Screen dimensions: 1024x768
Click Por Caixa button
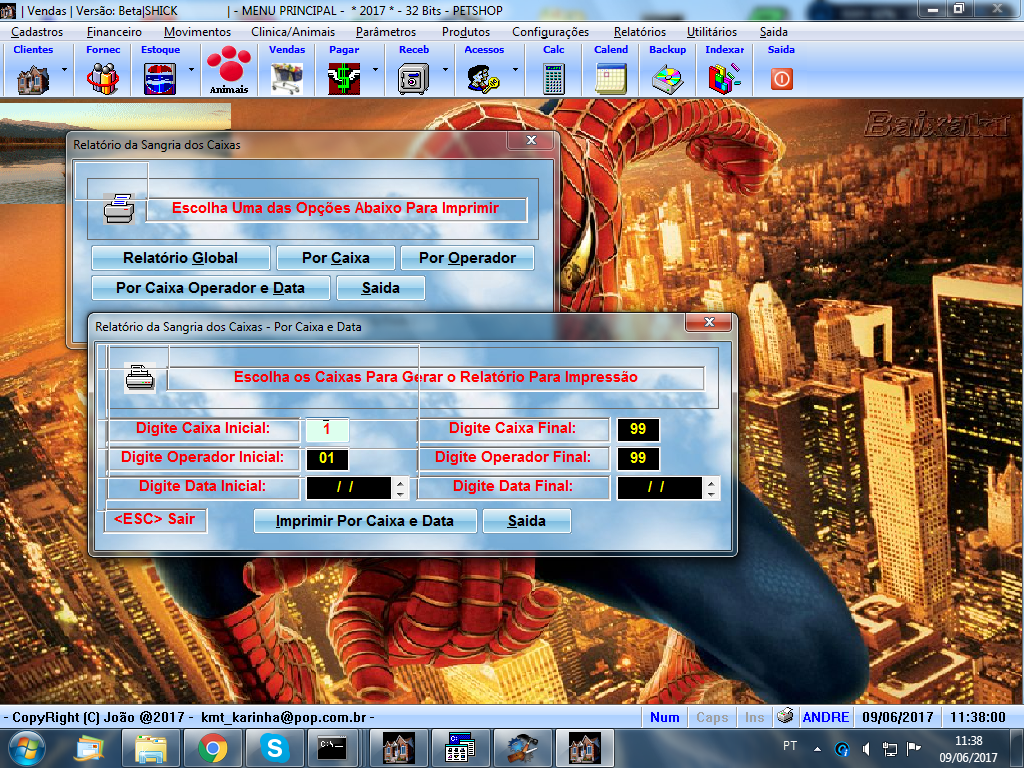pyautogui.click(x=336, y=258)
